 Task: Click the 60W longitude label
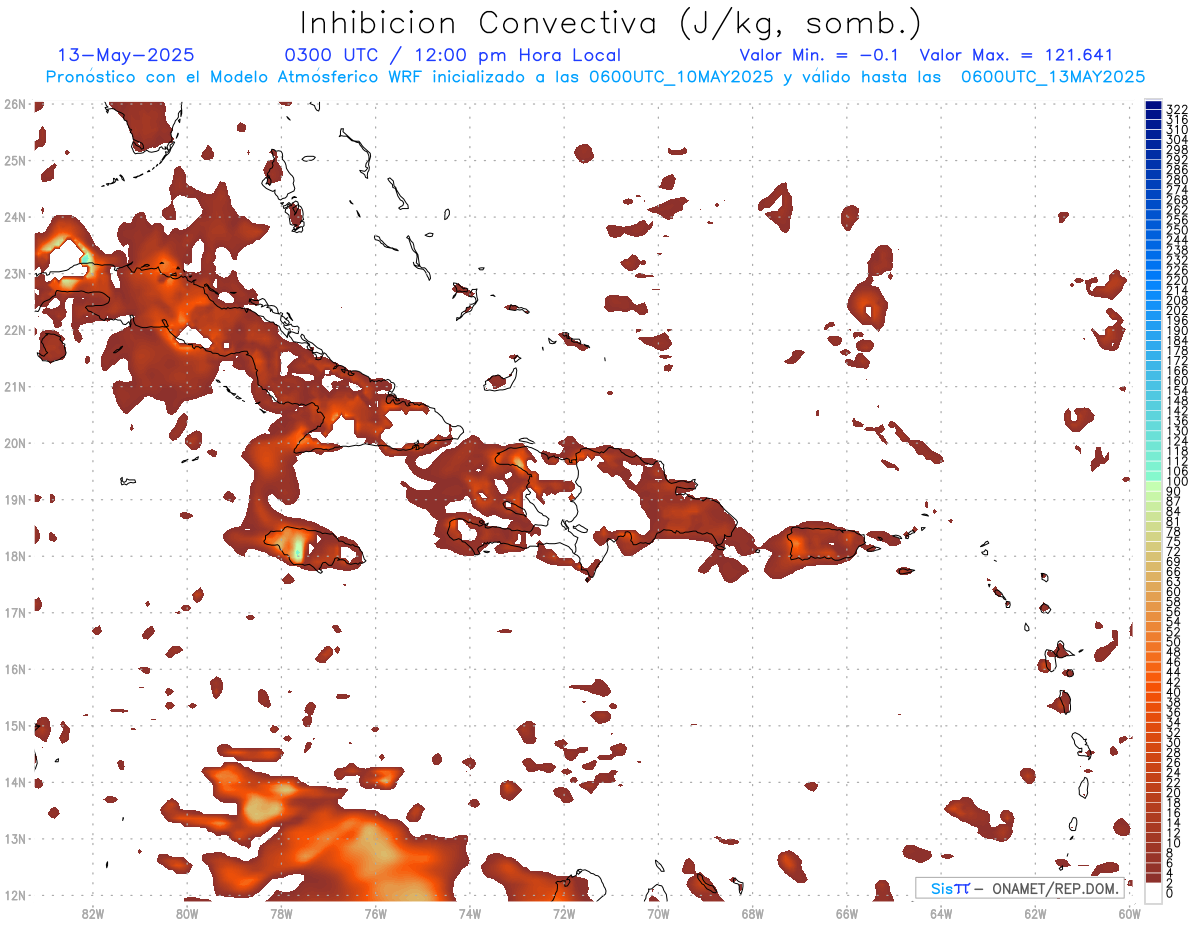1130,913
